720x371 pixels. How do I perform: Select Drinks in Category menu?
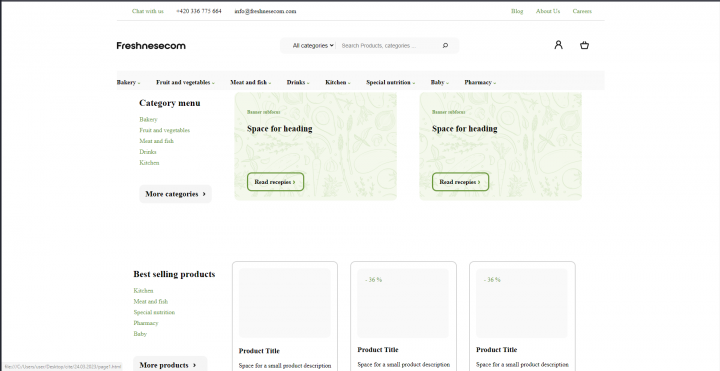pyautogui.click(x=148, y=152)
